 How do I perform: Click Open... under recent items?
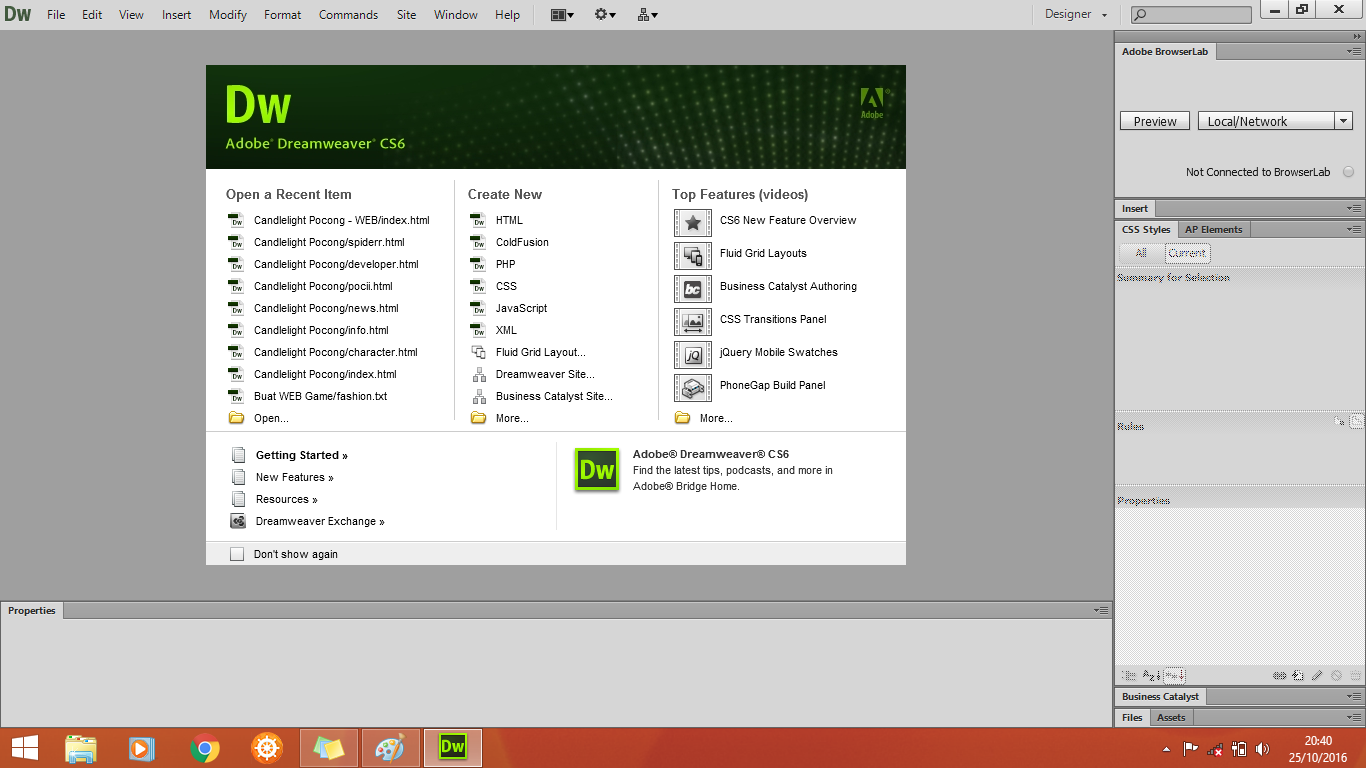point(271,418)
